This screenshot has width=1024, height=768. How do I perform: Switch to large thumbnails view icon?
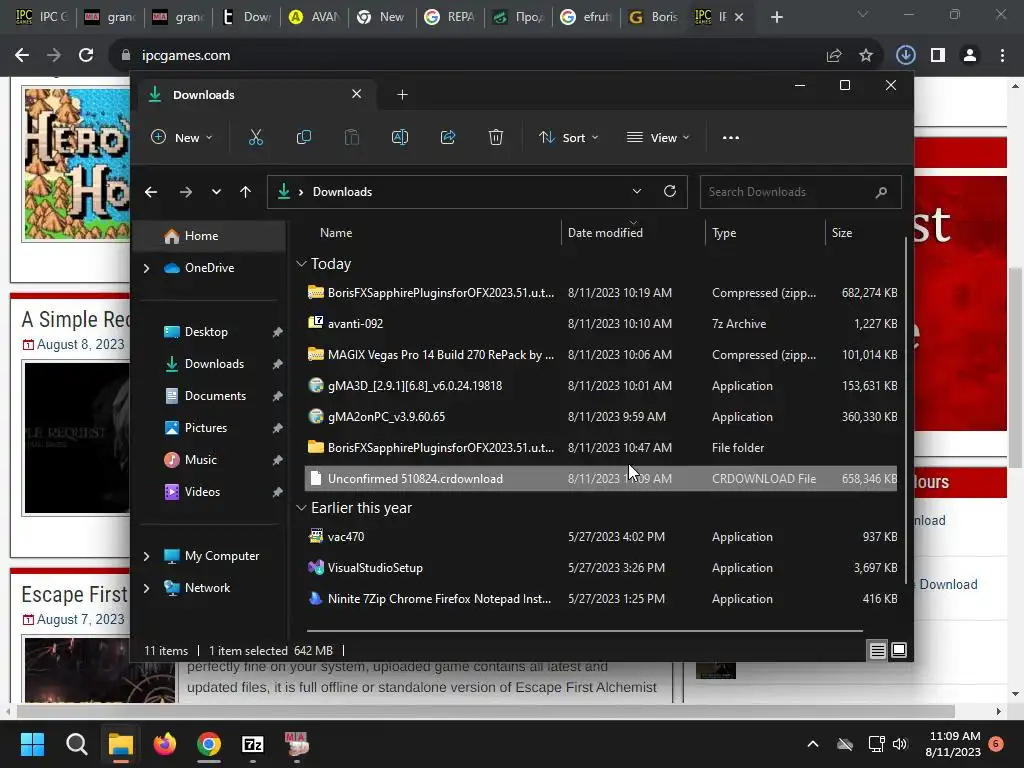point(899,650)
